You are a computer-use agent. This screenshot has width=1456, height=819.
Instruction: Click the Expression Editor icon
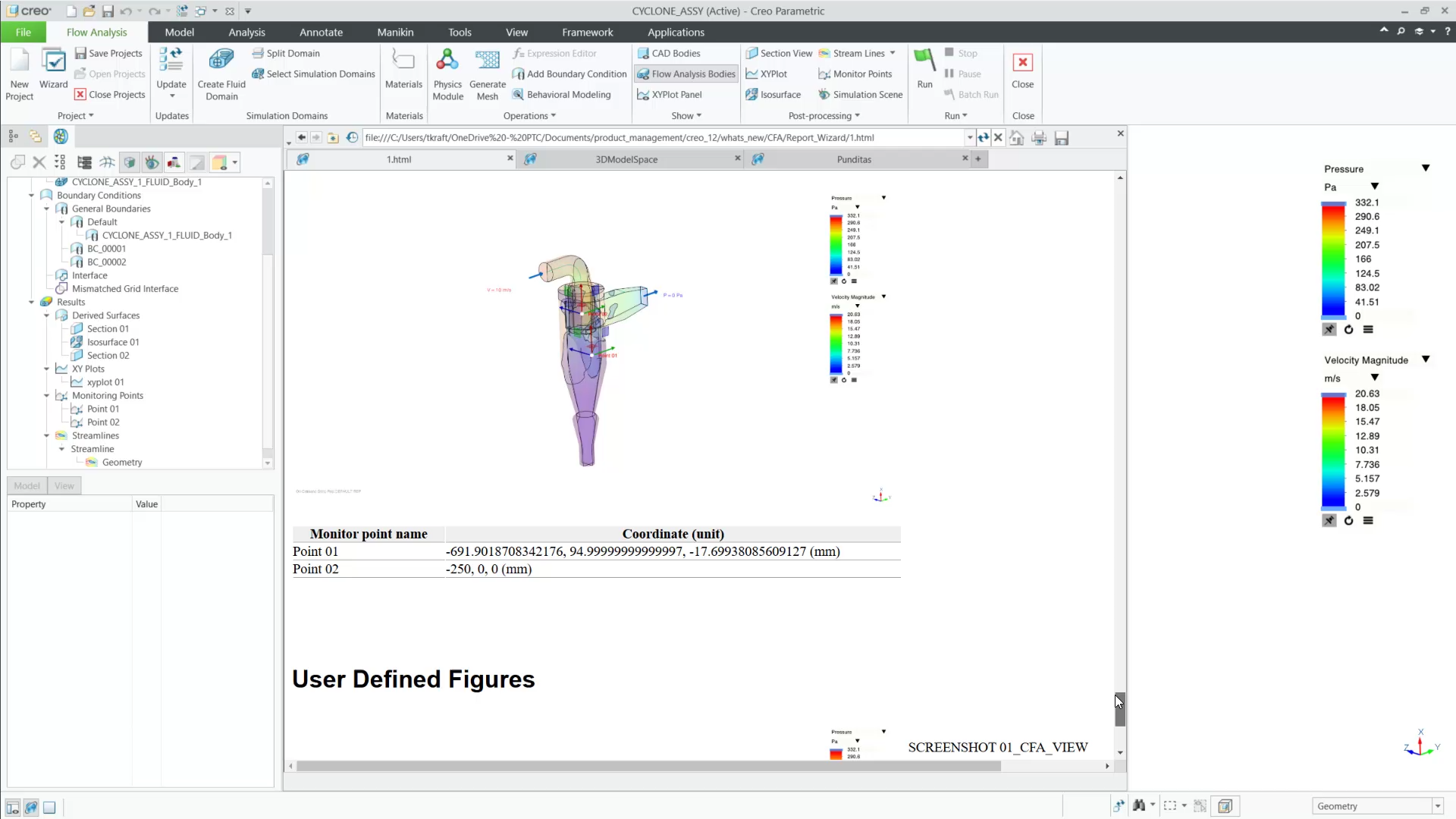click(519, 53)
